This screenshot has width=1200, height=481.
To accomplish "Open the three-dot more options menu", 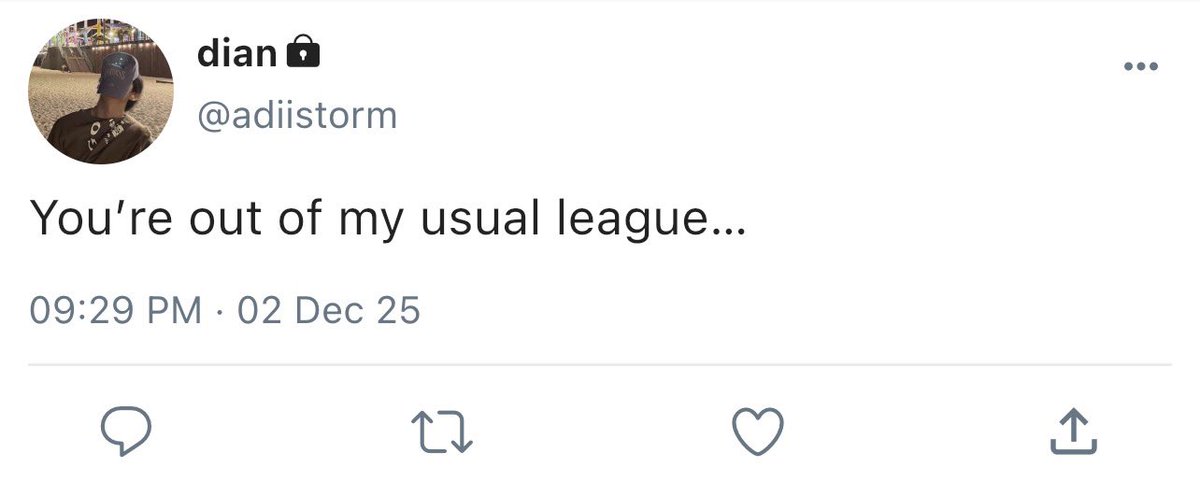I will [x=1141, y=67].
